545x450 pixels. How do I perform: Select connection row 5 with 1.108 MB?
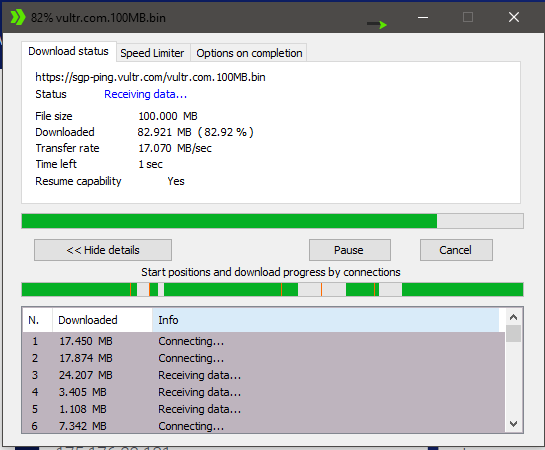[x=263, y=409]
